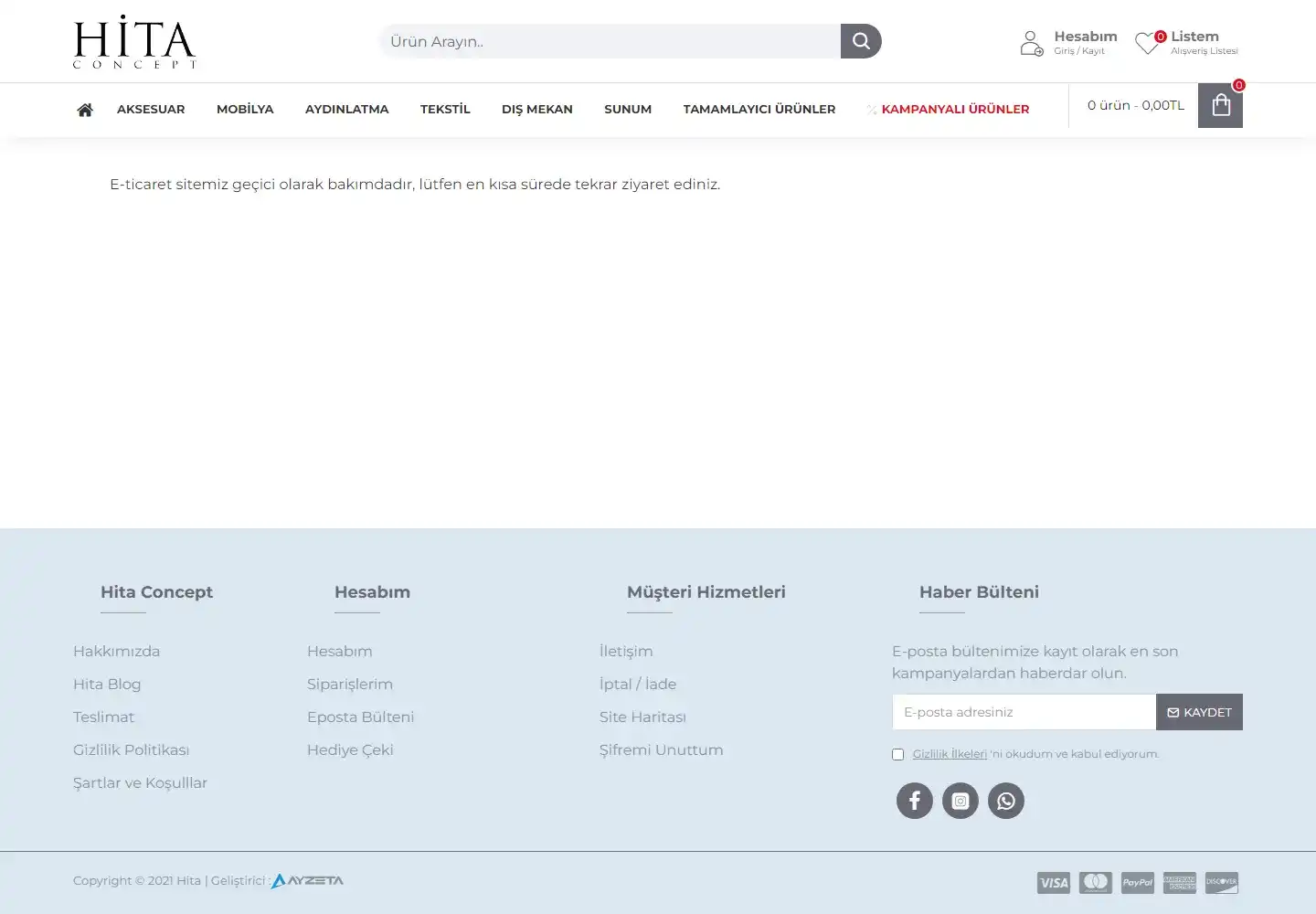Open the Şifremi Unuttum link
1316x914 pixels.
pos(662,749)
